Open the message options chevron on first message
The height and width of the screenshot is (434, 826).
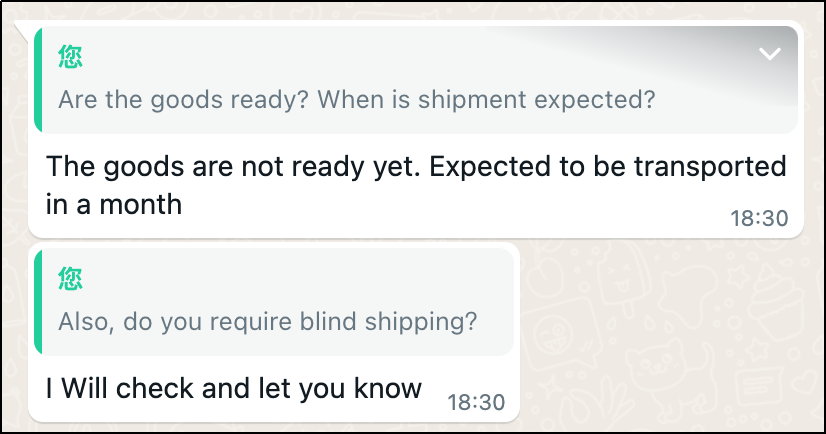(x=769, y=54)
